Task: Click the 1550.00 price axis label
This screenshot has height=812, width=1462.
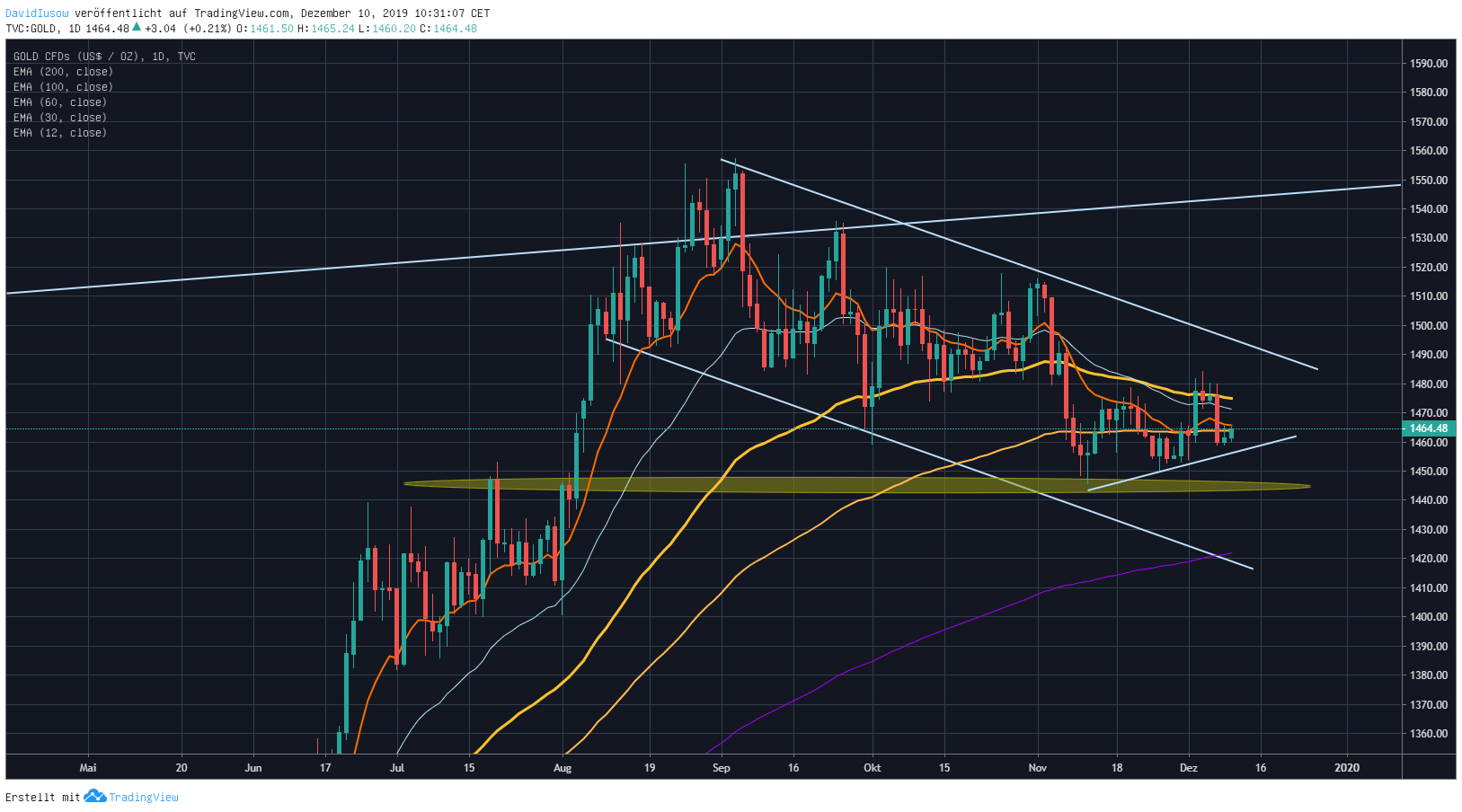Action: click(x=1429, y=181)
